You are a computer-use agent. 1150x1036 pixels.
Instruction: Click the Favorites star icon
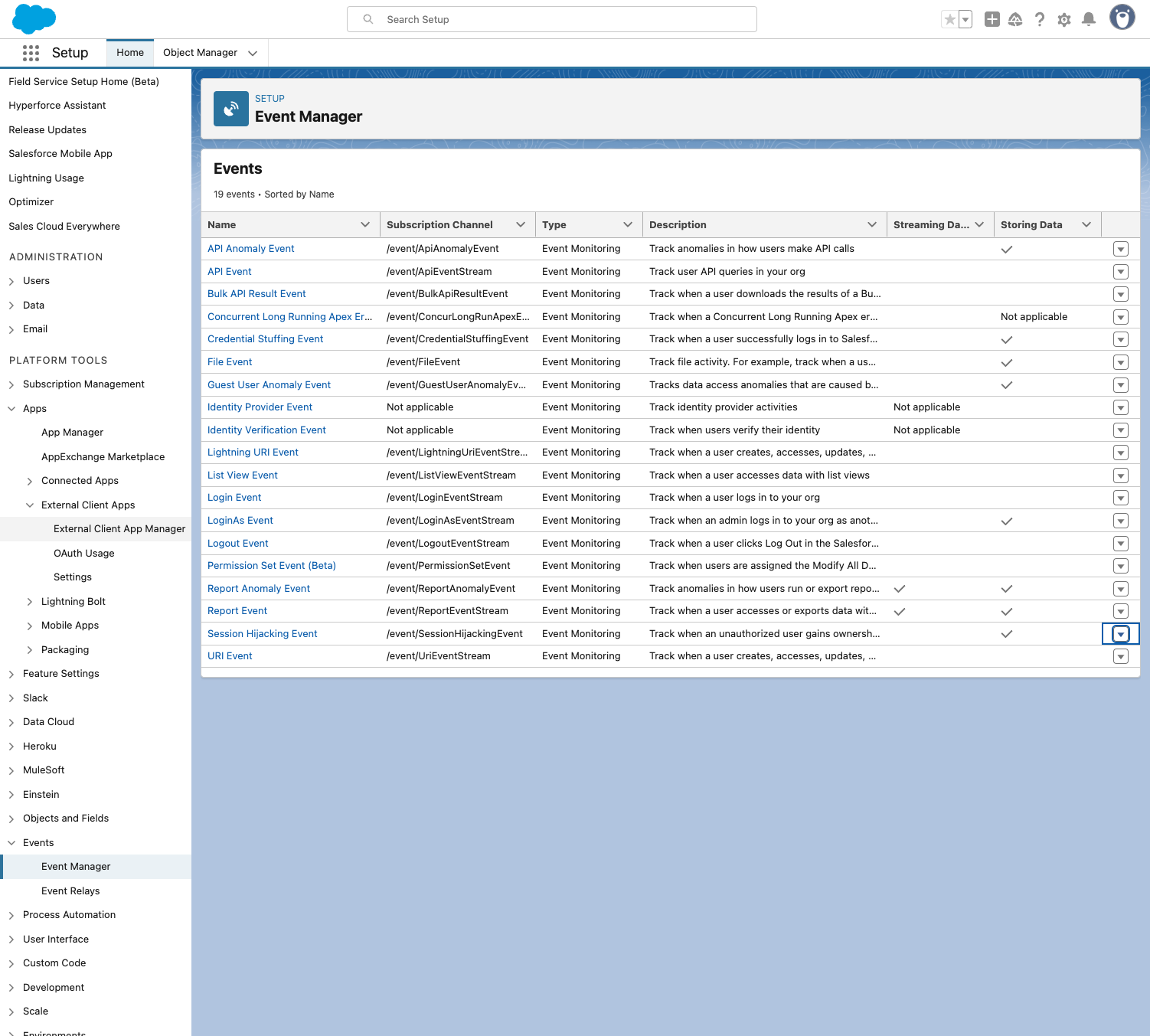point(949,19)
